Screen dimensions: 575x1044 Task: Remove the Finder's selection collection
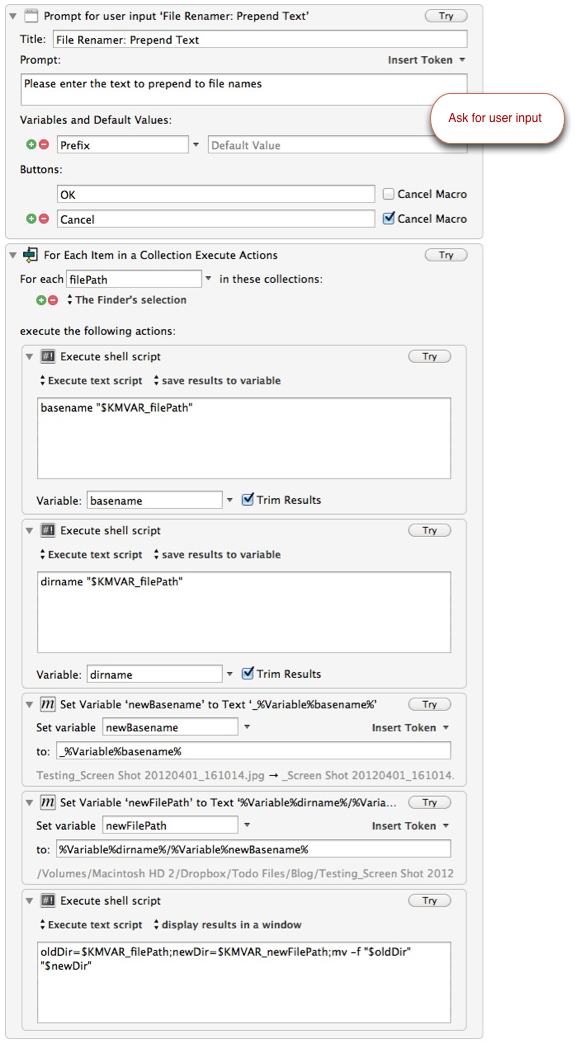[x=53, y=300]
